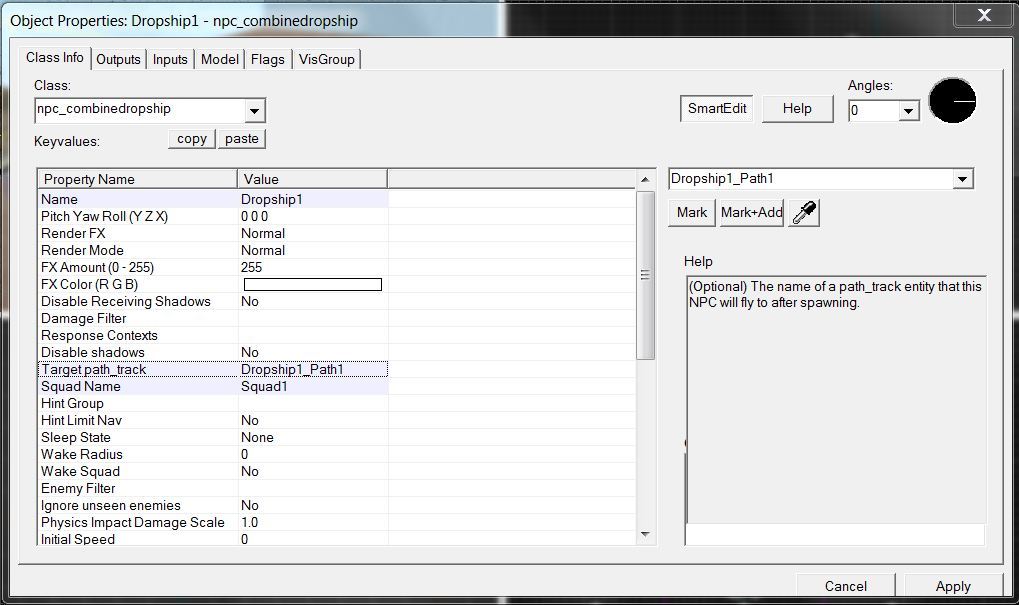Image resolution: width=1019 pixels, height=605 pixels.
Task: Click the Dropship1_Path1 value edit field
Action: (x=810, y=179)
